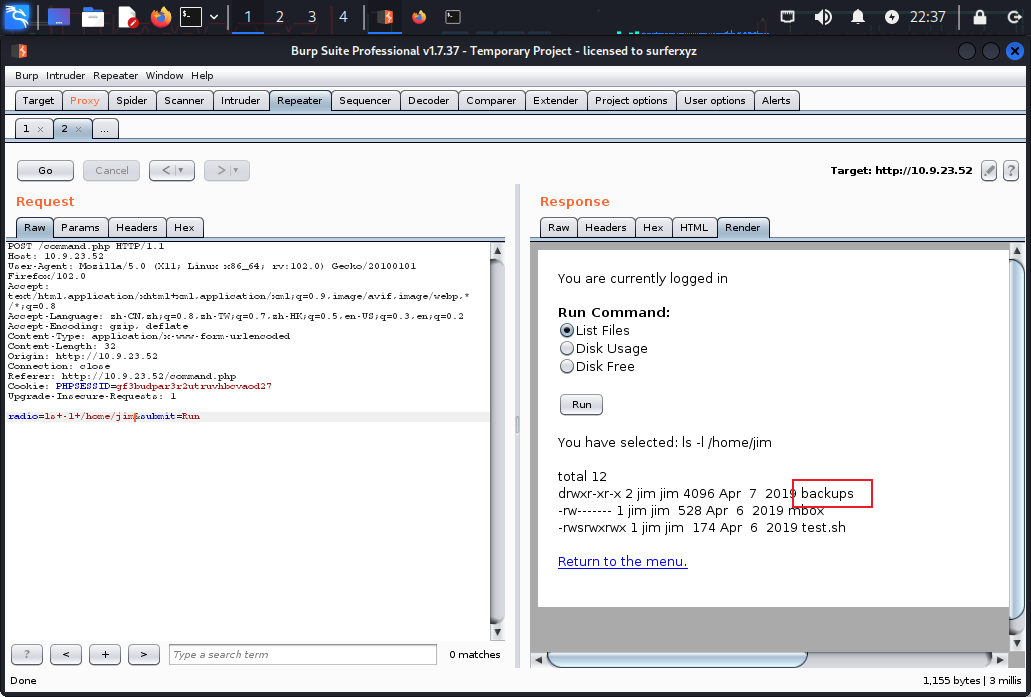Switch to the Sequencer tab
This screenshot has height=697, width=1031.
365,101
